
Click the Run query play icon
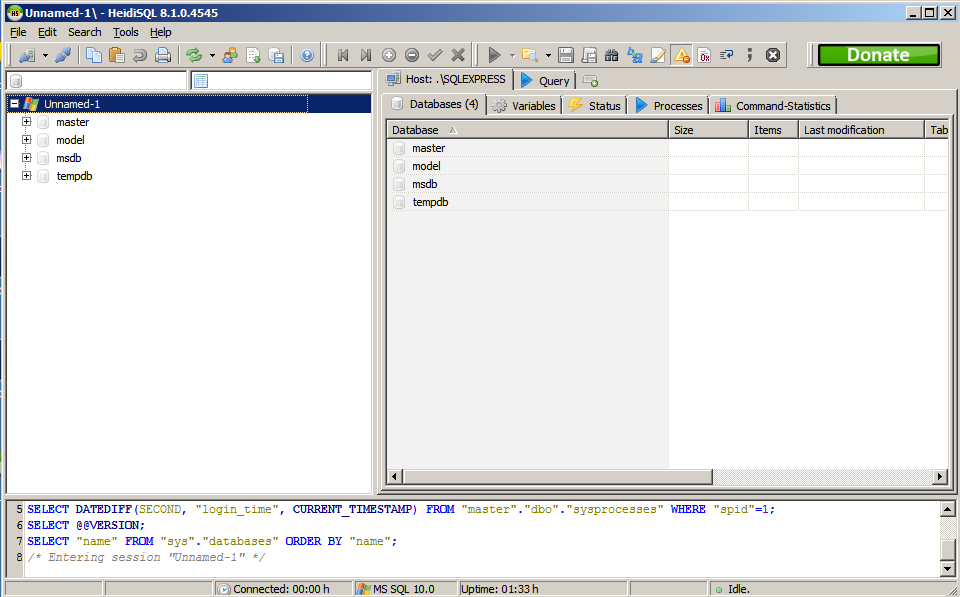494,56
